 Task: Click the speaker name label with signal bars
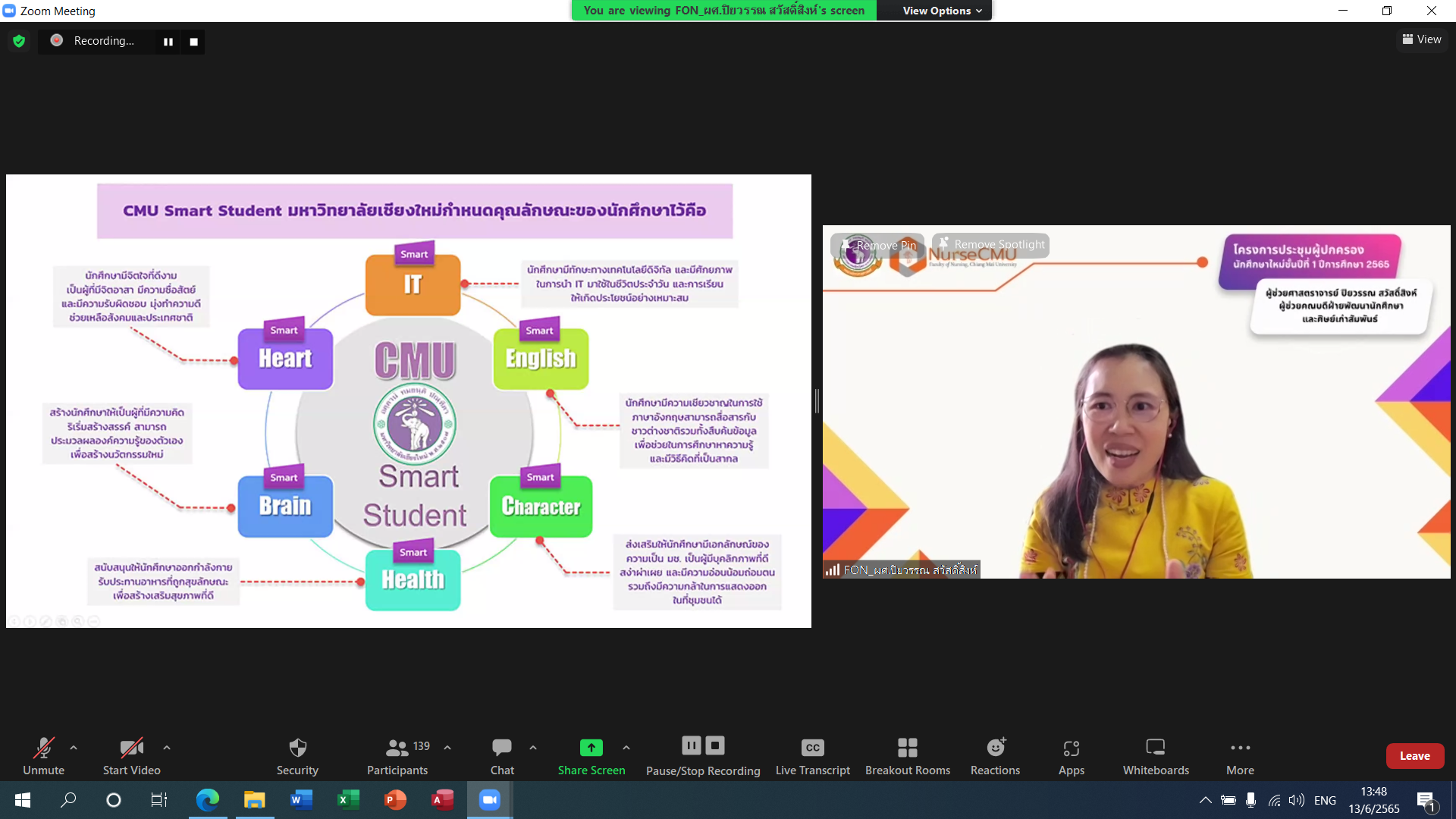[x=902, y=570]
